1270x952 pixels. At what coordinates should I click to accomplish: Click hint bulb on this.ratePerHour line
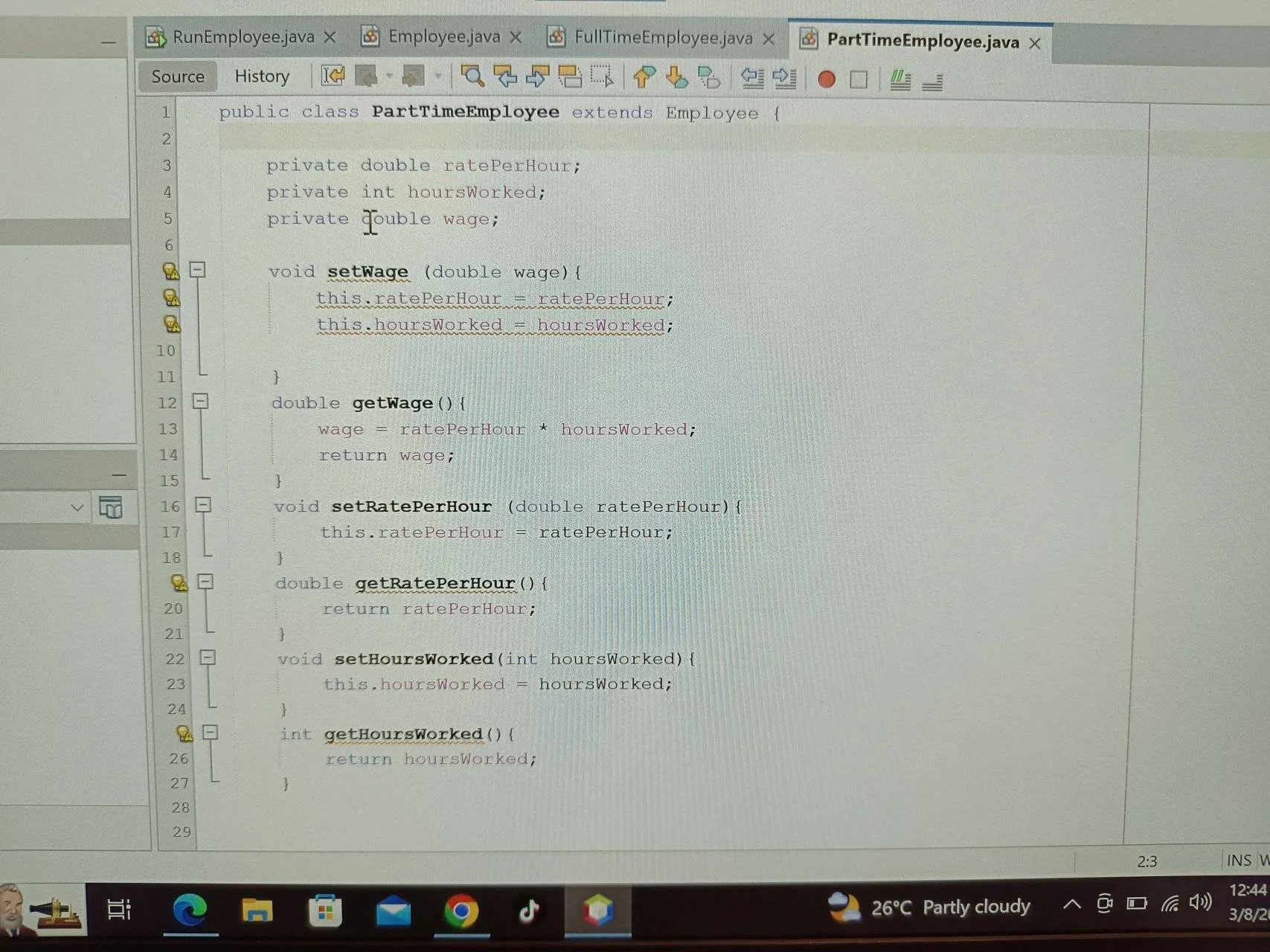click(172, 297)
